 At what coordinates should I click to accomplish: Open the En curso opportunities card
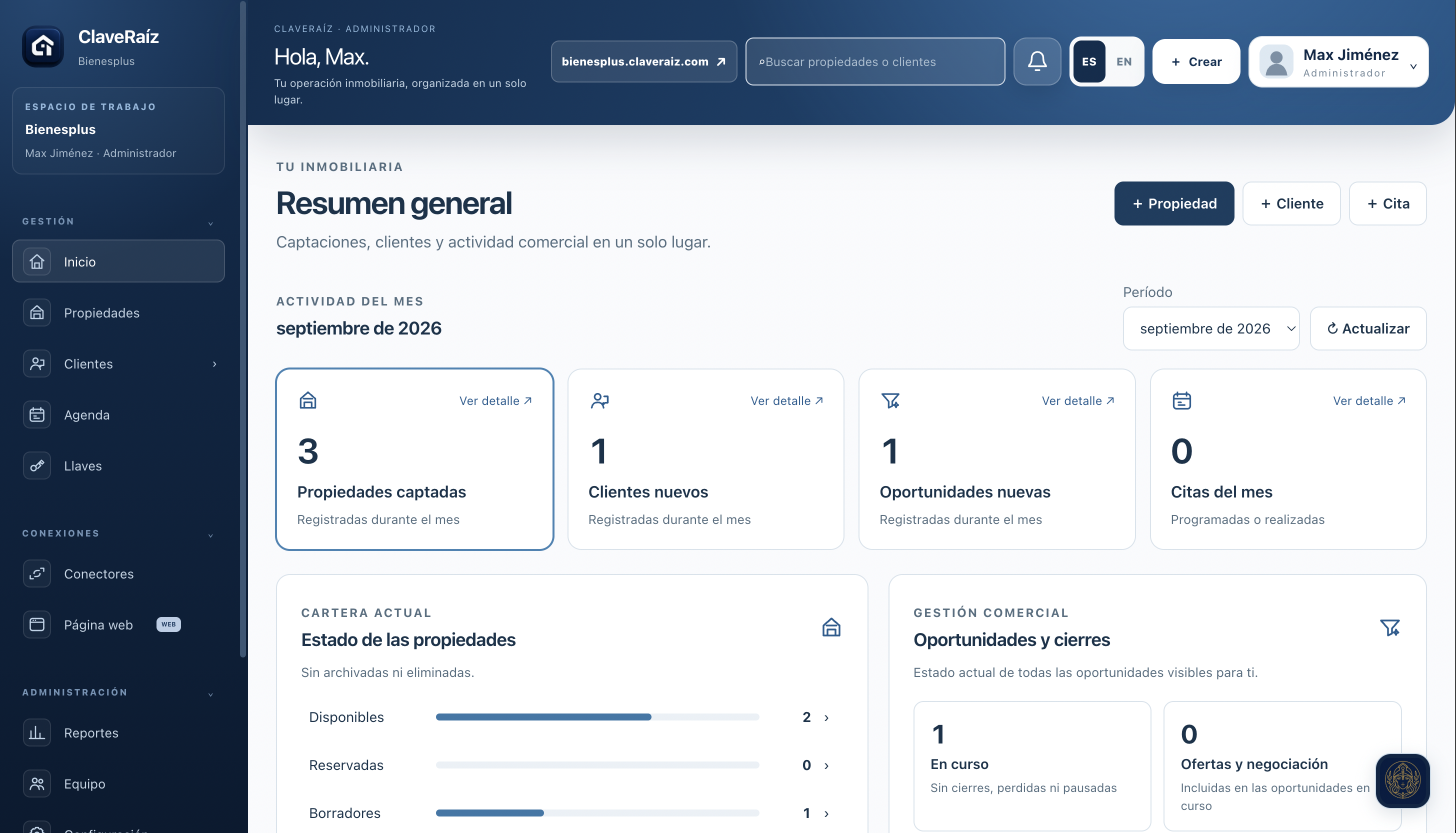tap(1032, 765)
